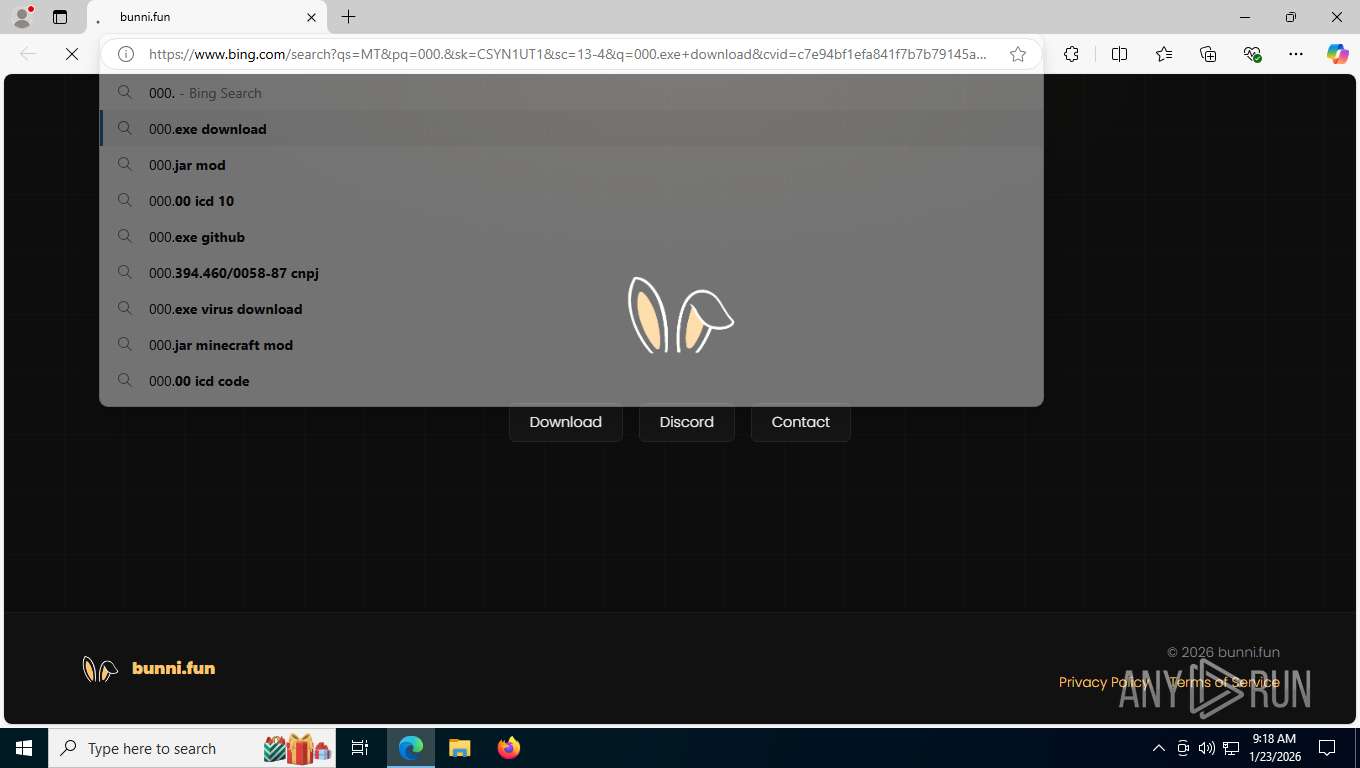This screenshot has height=768, width=1360.
Task: Launch Copilot sidebar icon
Action: [1338, 54]
